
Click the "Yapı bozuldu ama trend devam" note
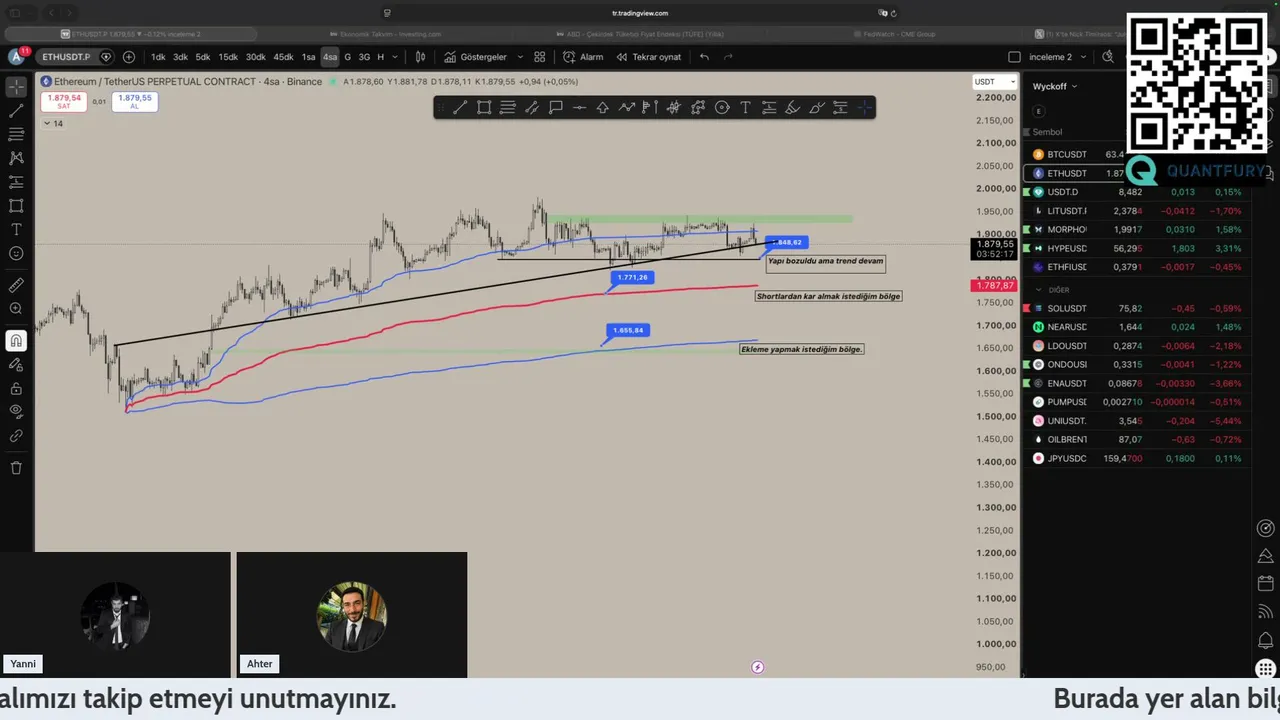(x=825, y=261)
